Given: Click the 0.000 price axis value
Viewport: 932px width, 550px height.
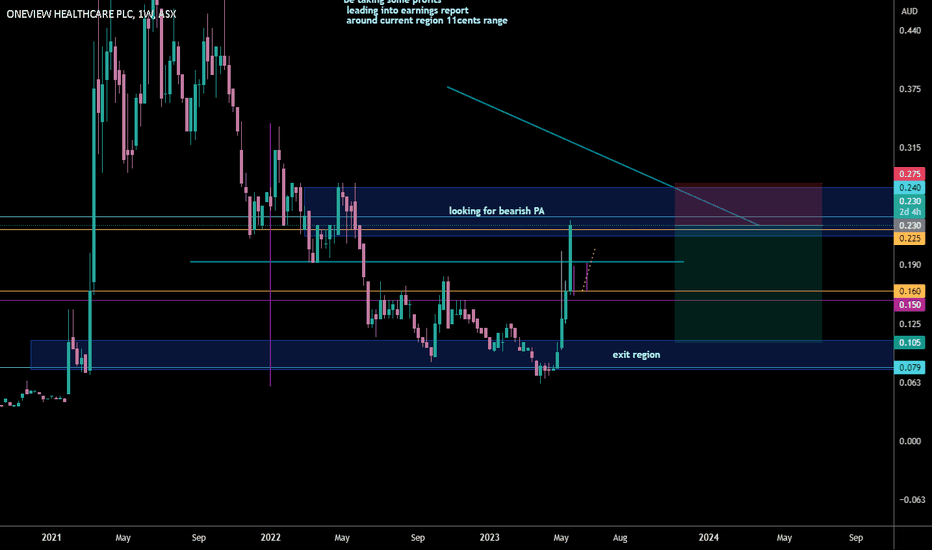Looking at the screenshot, I should tap(910, 441).
